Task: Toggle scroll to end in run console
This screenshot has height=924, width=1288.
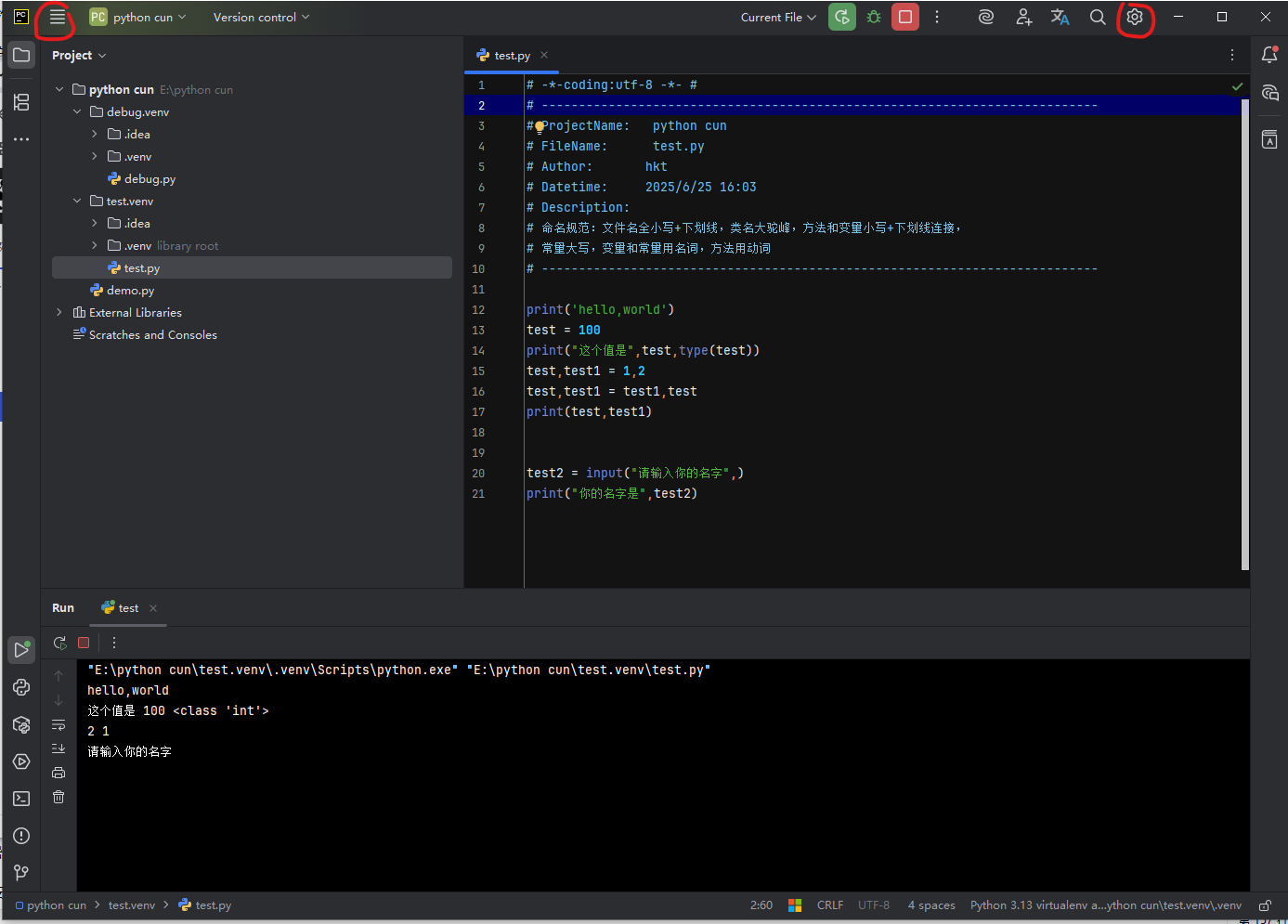Action: 59,748
